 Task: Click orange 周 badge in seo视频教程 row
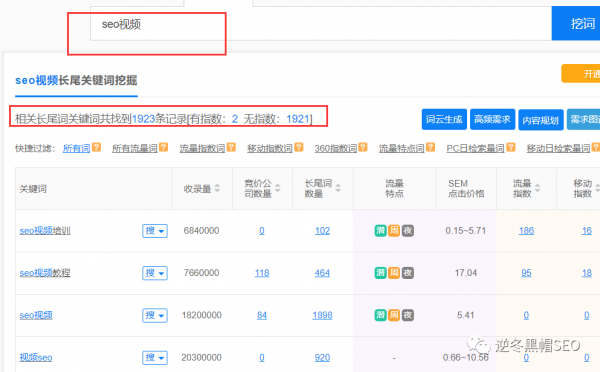(x=394, y=272)
